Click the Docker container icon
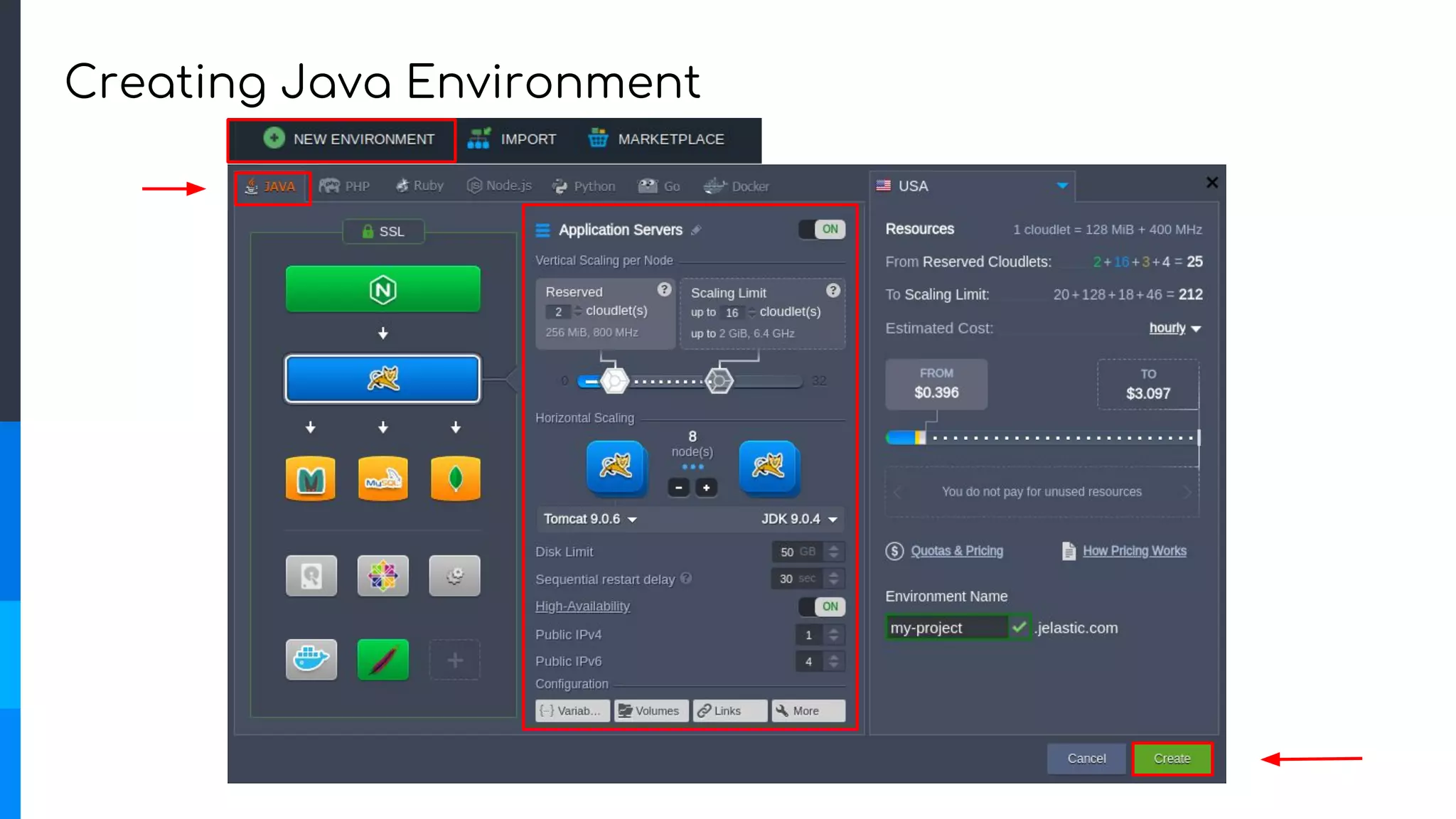Viewport: 1456px width, 819px height. 311,659
